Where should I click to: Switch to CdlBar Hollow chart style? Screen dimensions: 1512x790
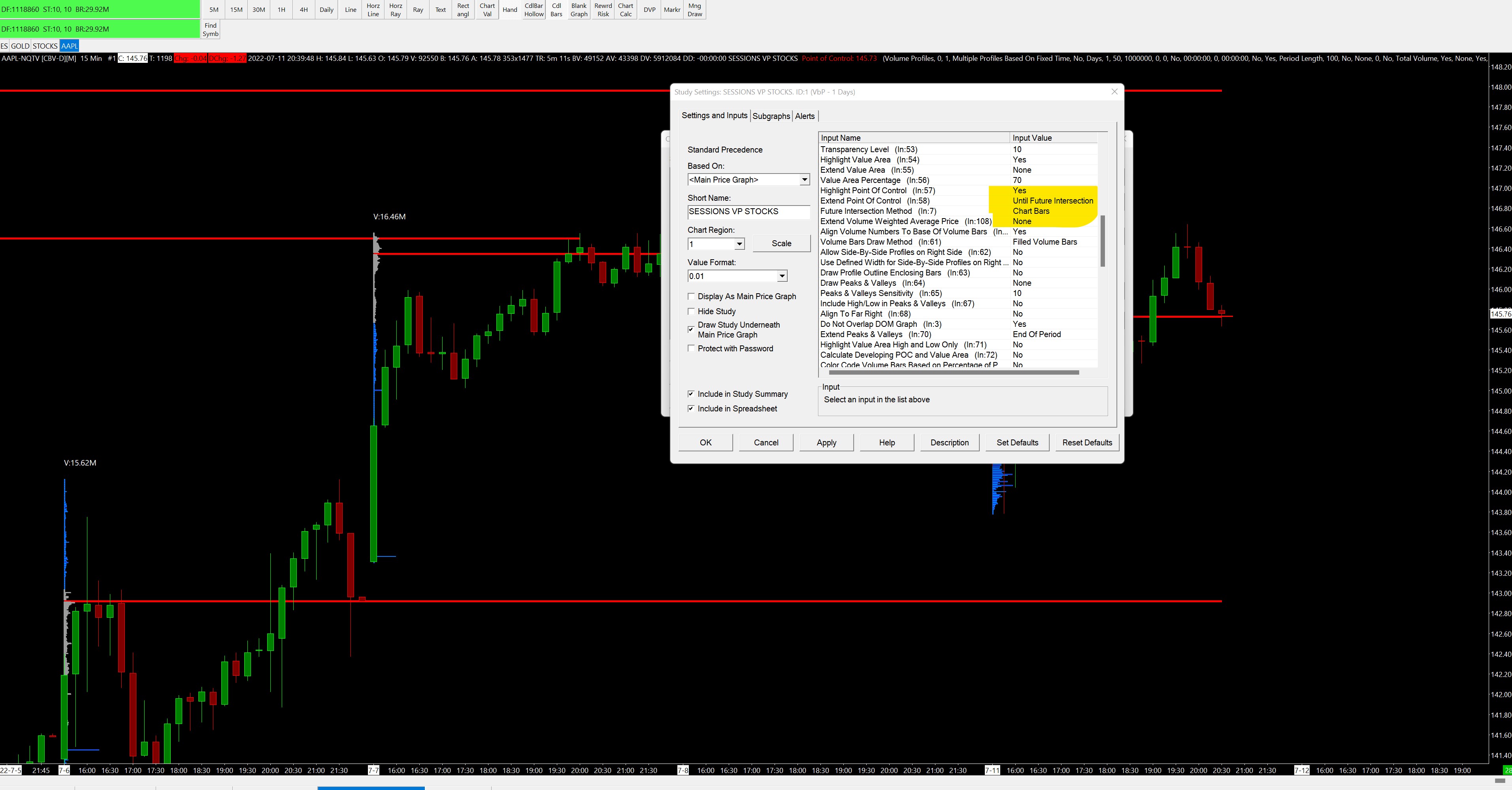(x=534, y=9)
